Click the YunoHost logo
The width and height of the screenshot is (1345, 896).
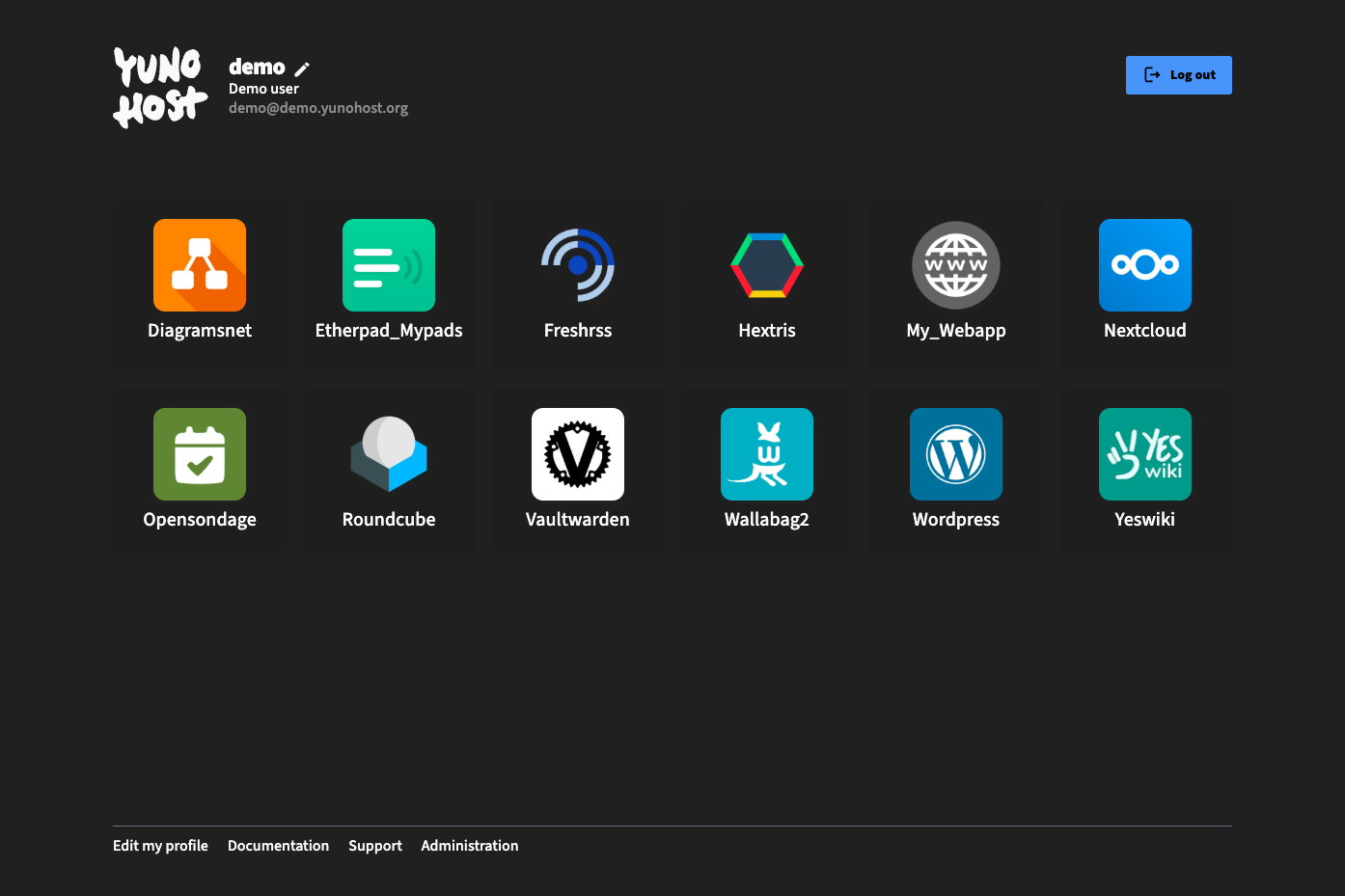pos(160,88)
